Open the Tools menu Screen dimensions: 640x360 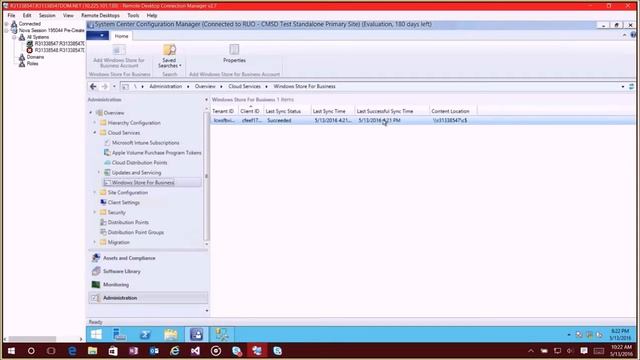point(133,16)
